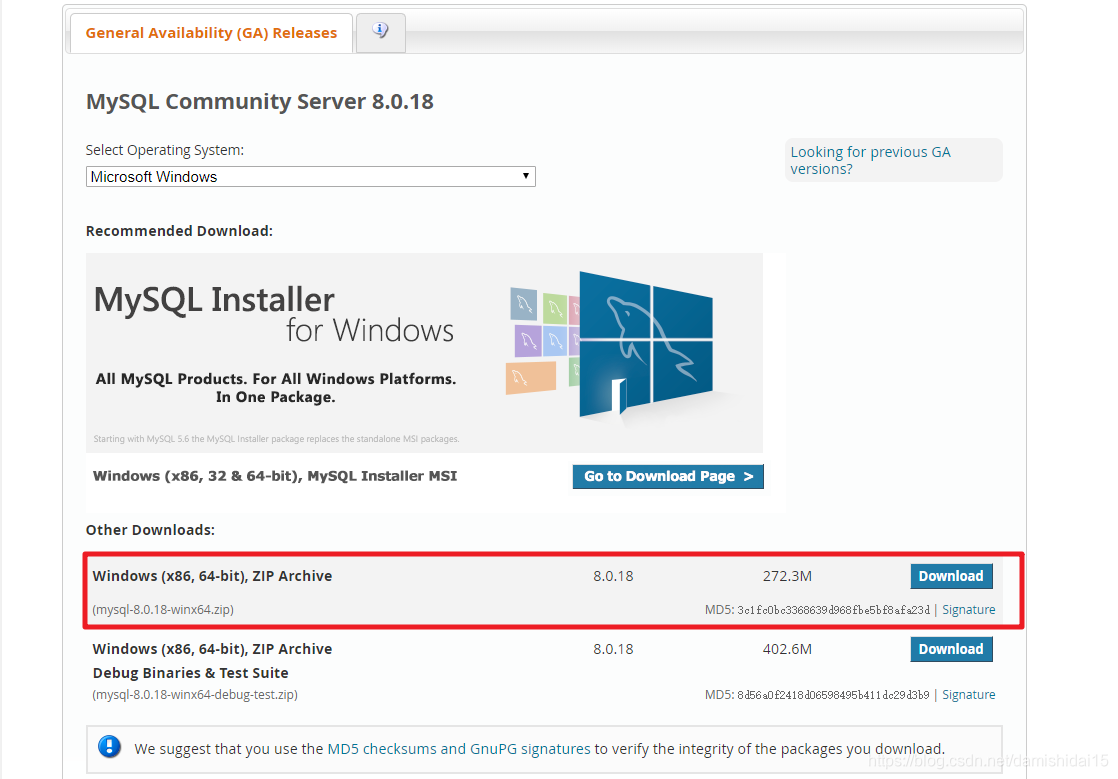
Task: Click the MySQL Community Server 8.0.18 heading
Action: point(260,102)
